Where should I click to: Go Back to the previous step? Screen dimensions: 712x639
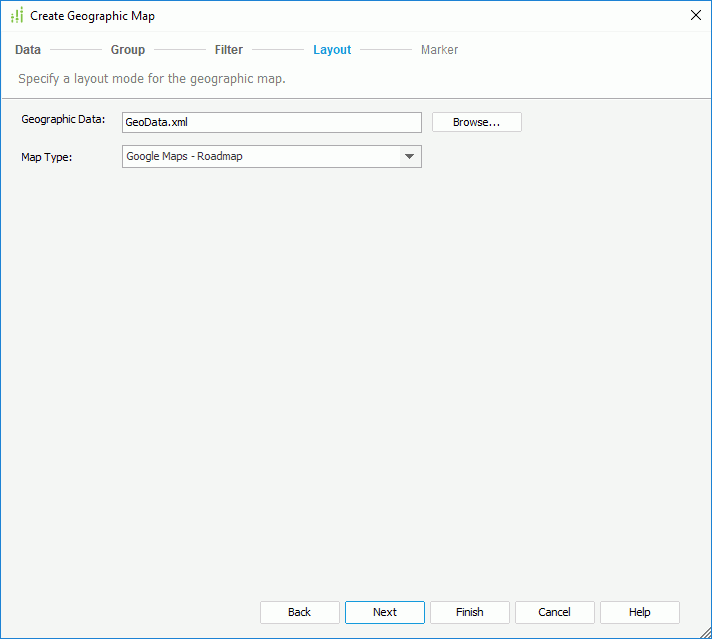click(299, 612)
